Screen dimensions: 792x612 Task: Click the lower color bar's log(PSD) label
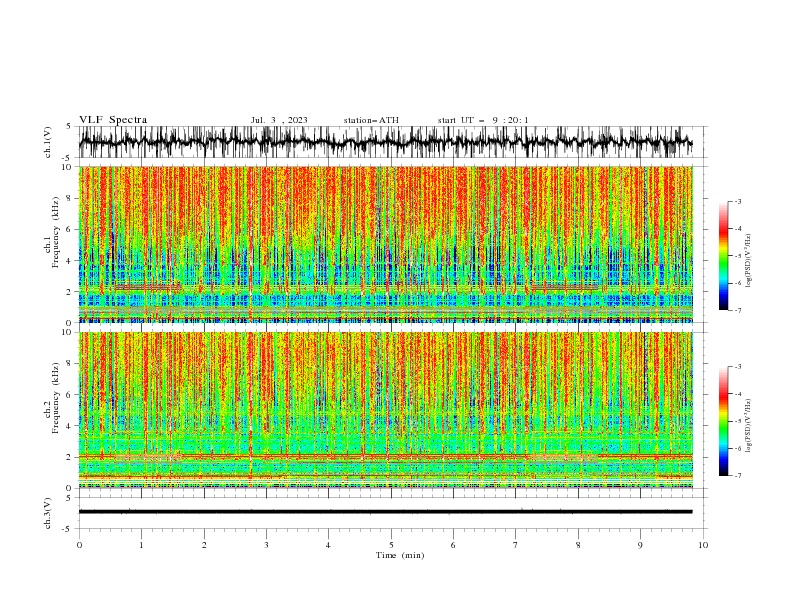pyautogui.click(x=748, y=426)
